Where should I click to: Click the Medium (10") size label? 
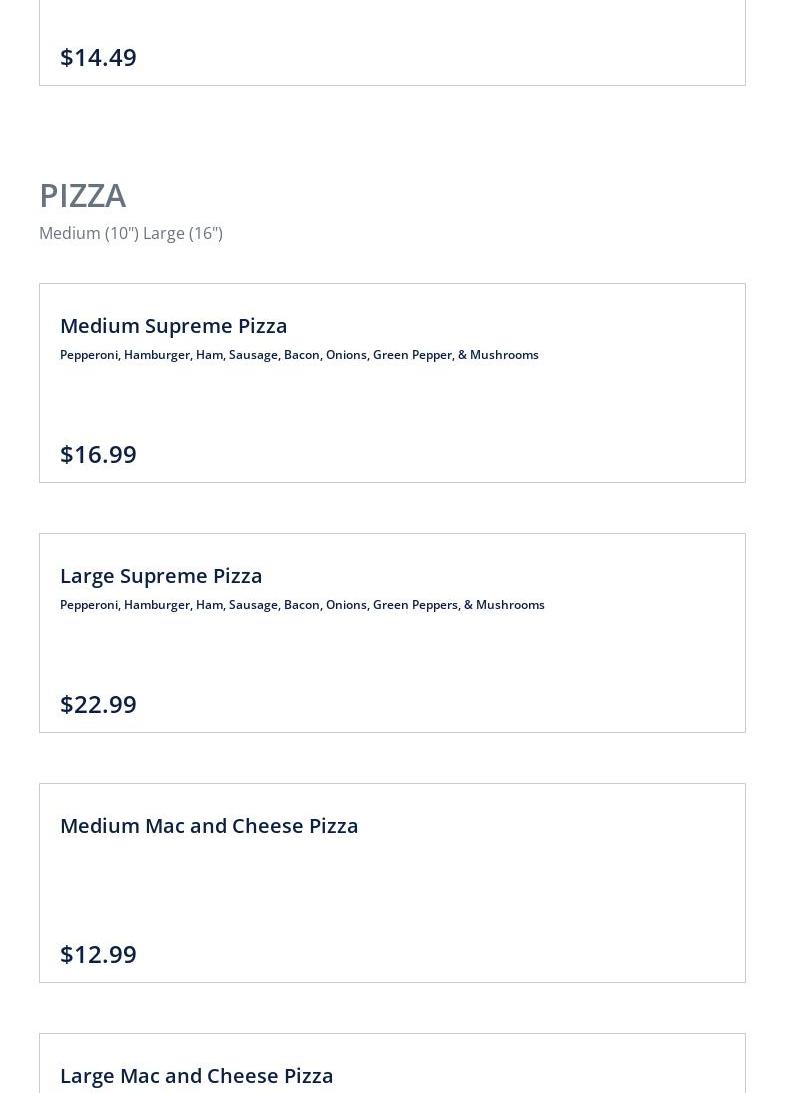[x=89, y=233]
